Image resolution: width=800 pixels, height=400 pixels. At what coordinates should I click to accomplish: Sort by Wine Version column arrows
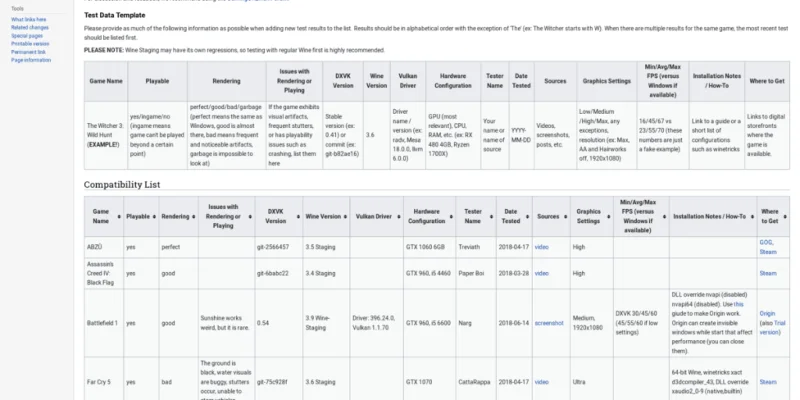click(345, 217)
